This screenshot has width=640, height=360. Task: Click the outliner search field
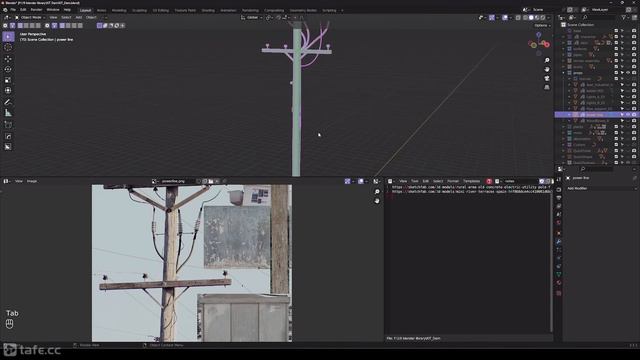pos(600,18)
